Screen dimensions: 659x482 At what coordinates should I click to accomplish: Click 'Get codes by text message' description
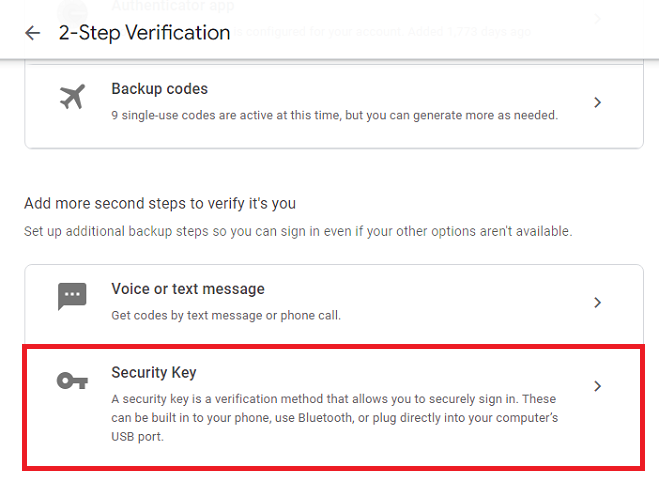tap(226, 315)
